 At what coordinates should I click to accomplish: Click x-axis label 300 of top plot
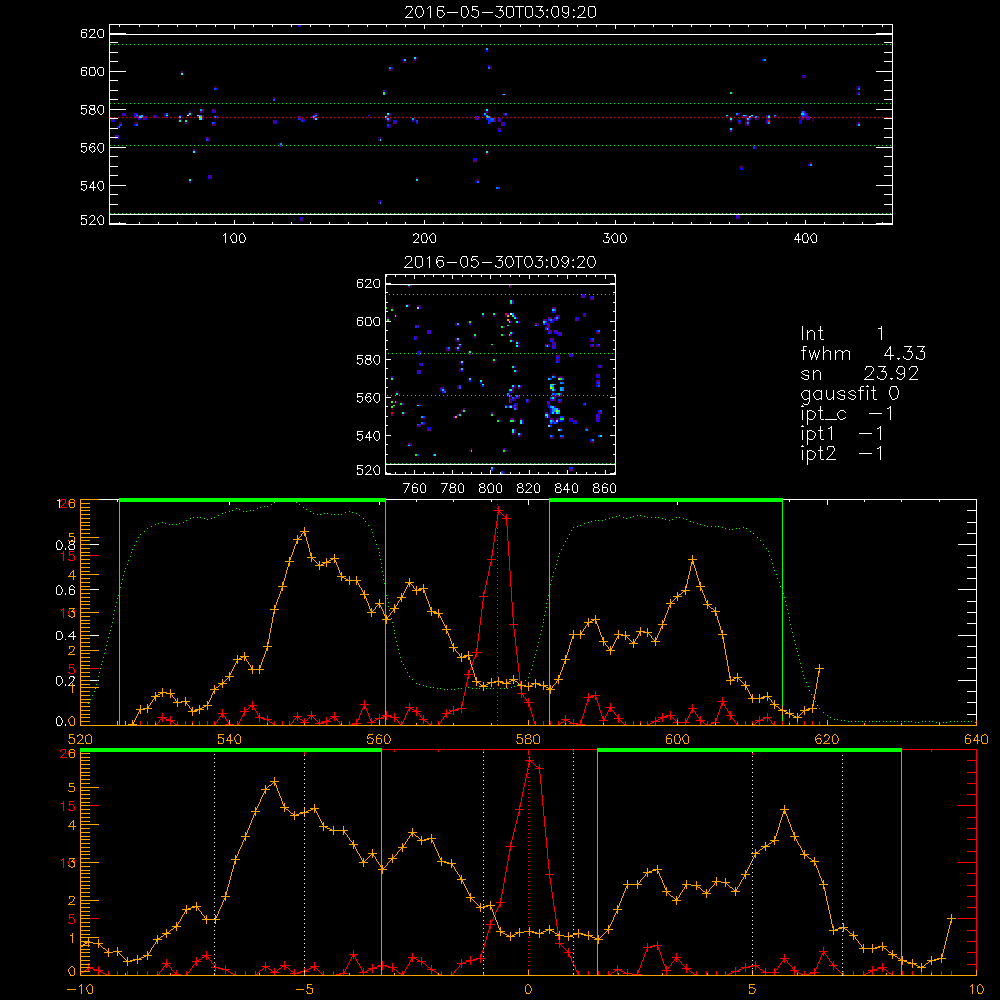[x=615, y=239]
